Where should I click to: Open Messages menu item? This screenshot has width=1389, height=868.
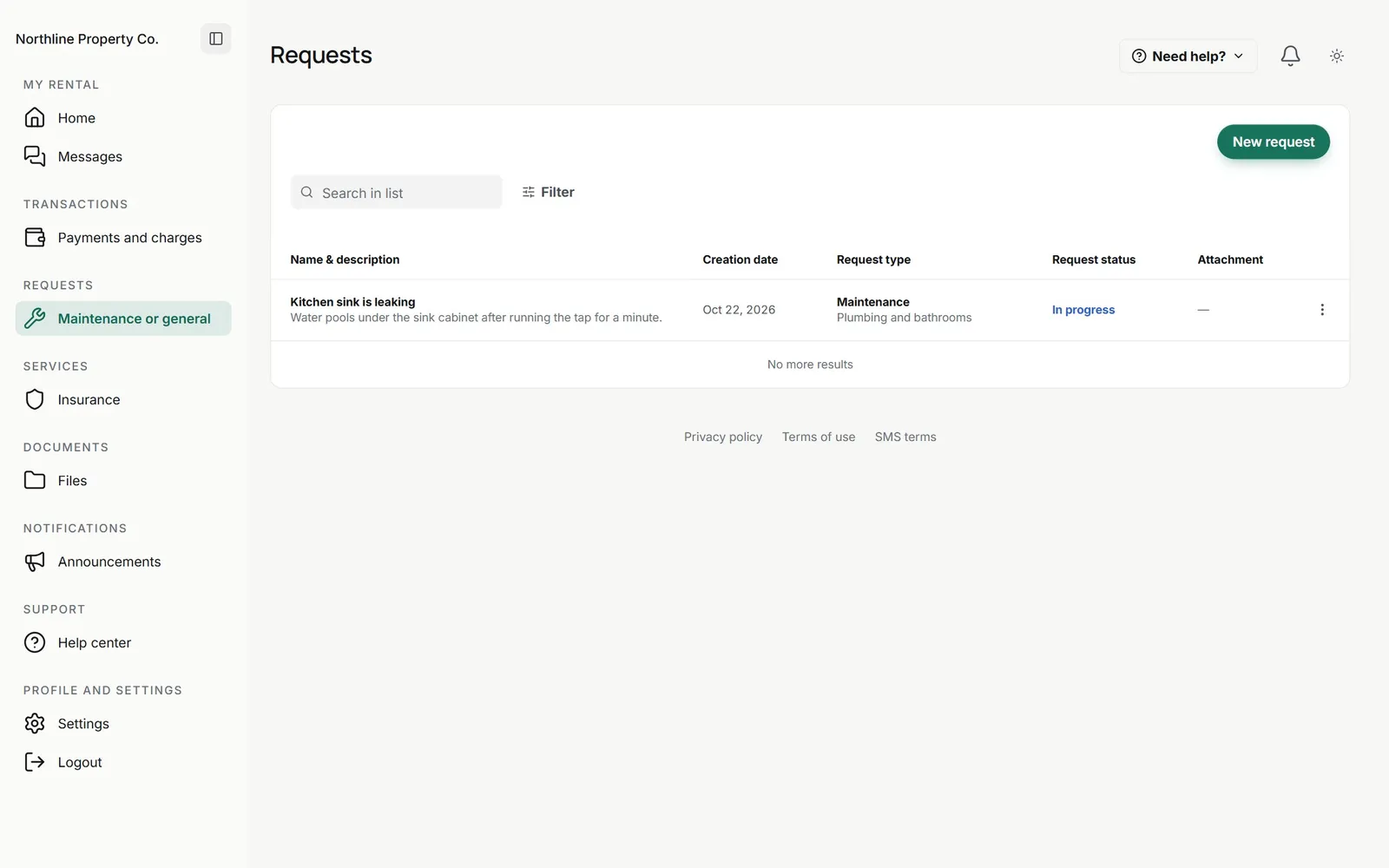click(x=123, y=156)
